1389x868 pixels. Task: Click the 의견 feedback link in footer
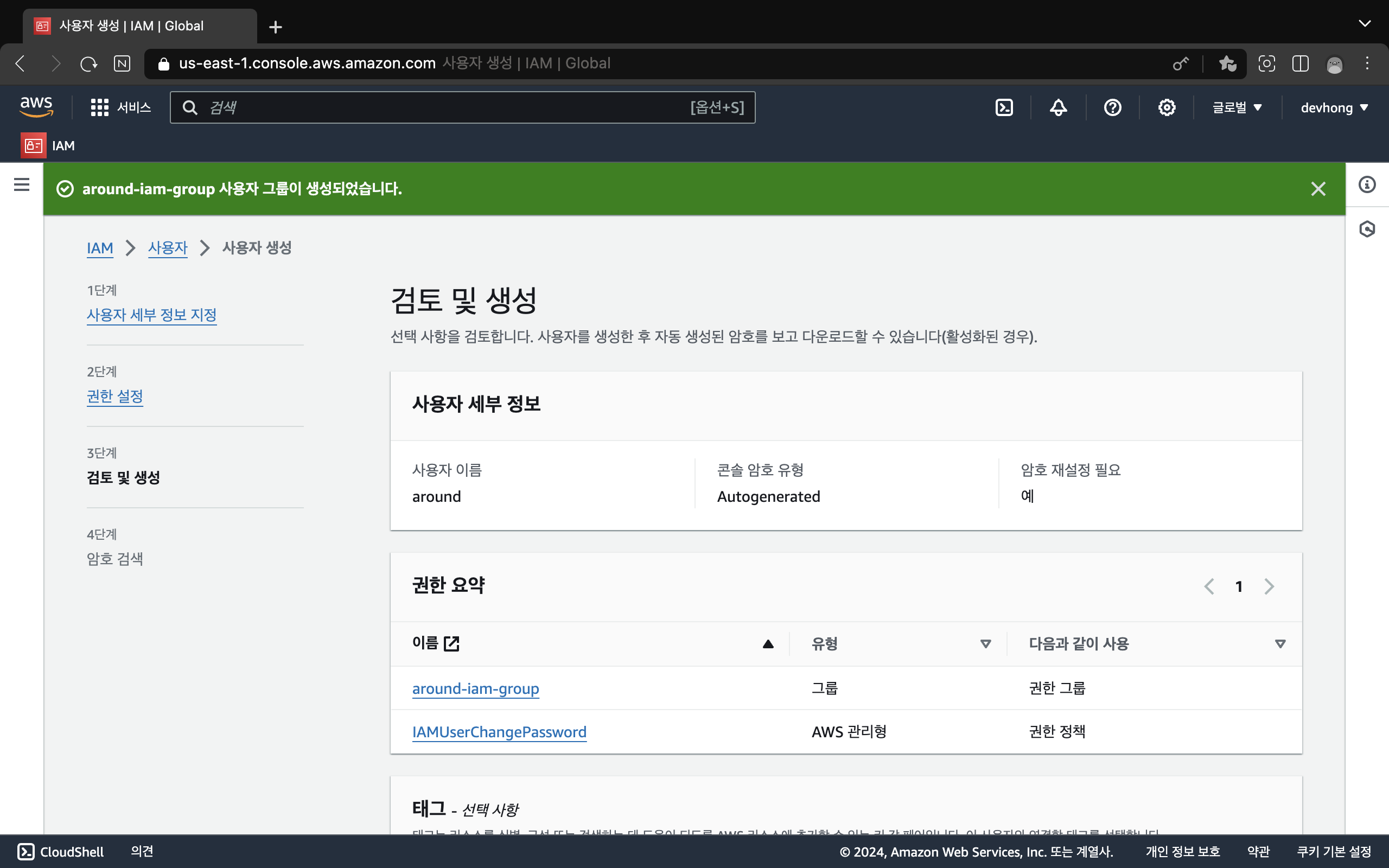click(x=142, y=851)
